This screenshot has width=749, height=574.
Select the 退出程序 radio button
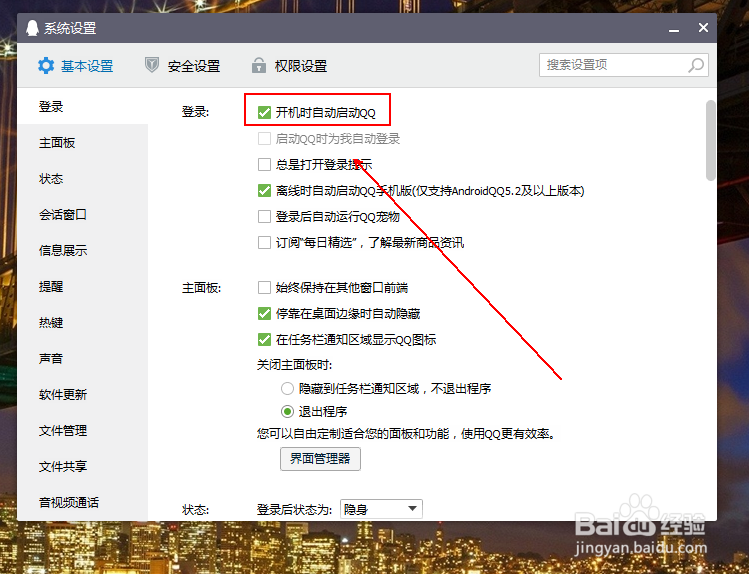(x=287, y=411)
